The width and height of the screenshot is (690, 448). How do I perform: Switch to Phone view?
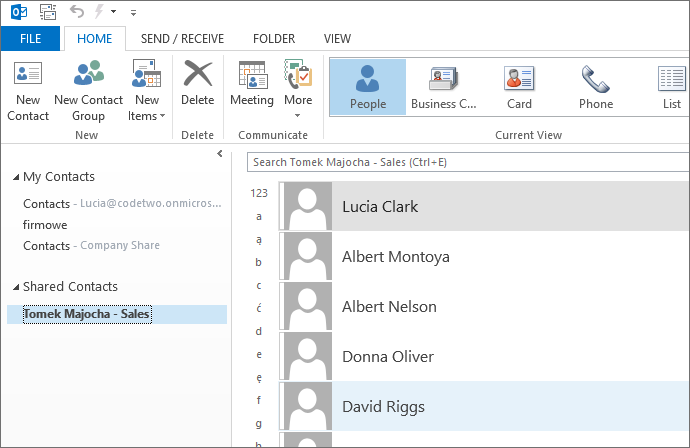click(596, 87)
